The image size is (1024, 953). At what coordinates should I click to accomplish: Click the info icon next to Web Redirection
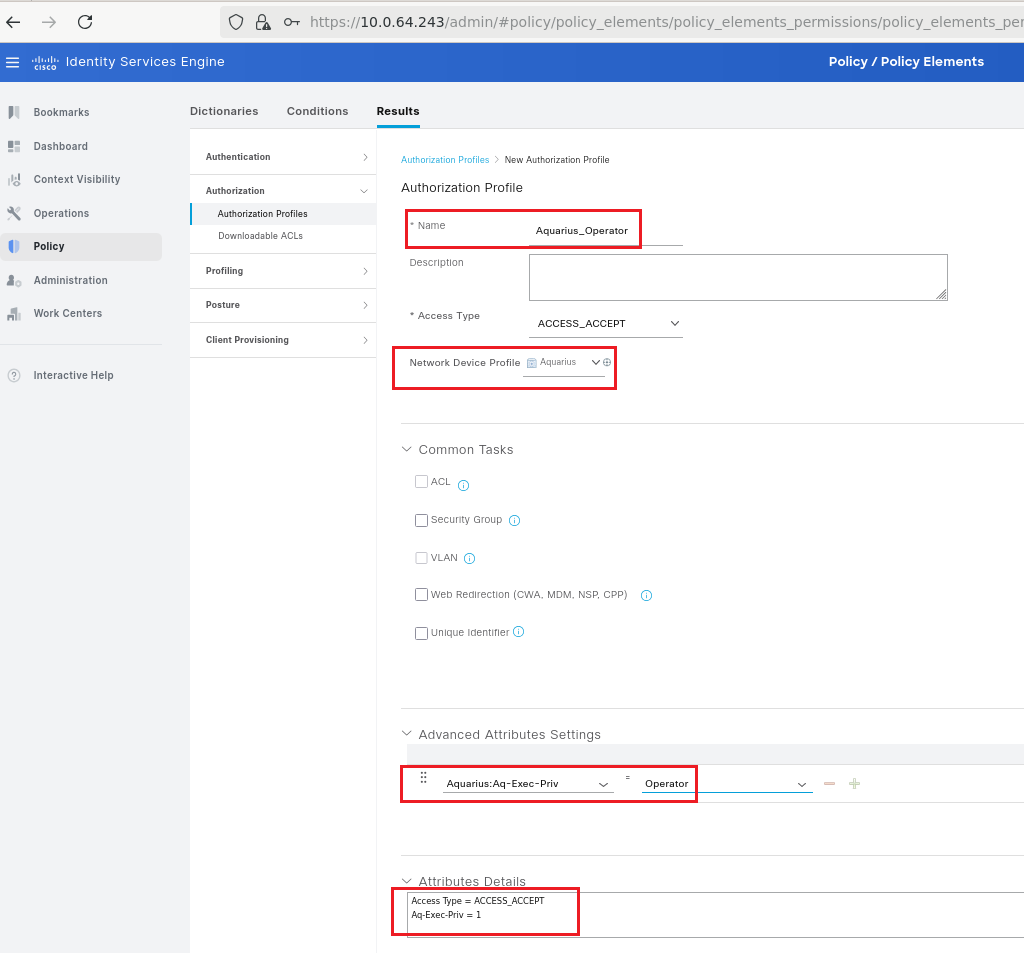pyautogui.click(x=647, y=595)
